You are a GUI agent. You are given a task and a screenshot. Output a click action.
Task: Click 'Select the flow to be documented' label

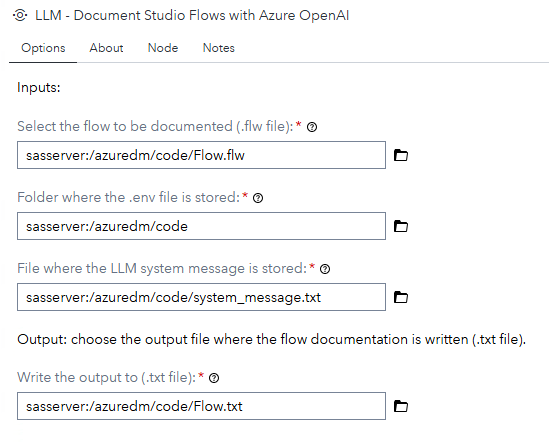point(155,126)
